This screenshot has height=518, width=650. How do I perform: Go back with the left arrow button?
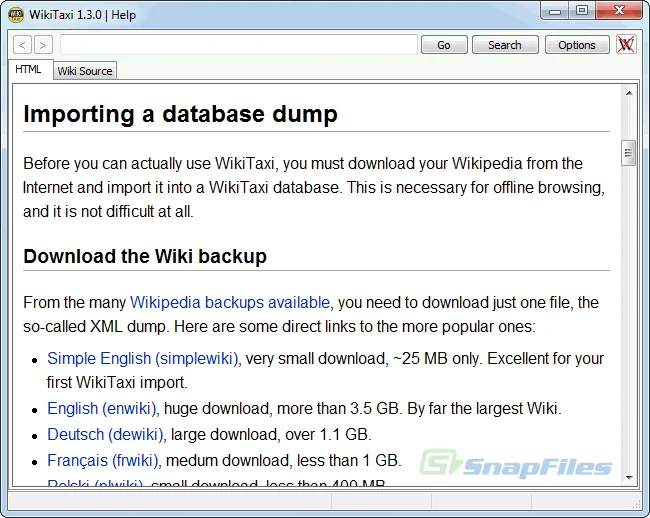point(22,45)
